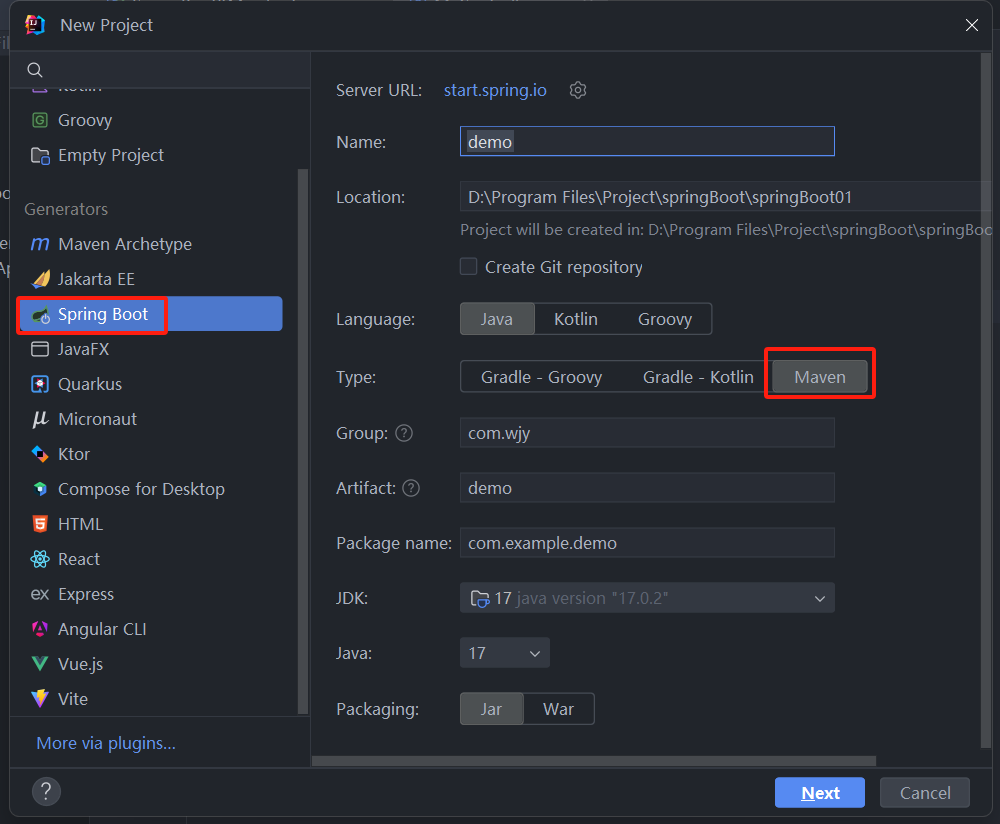The width and height of the screenshot is (1000, 824).
Task: Enable Create Git repository checkbox
Action: click(469, 267)
